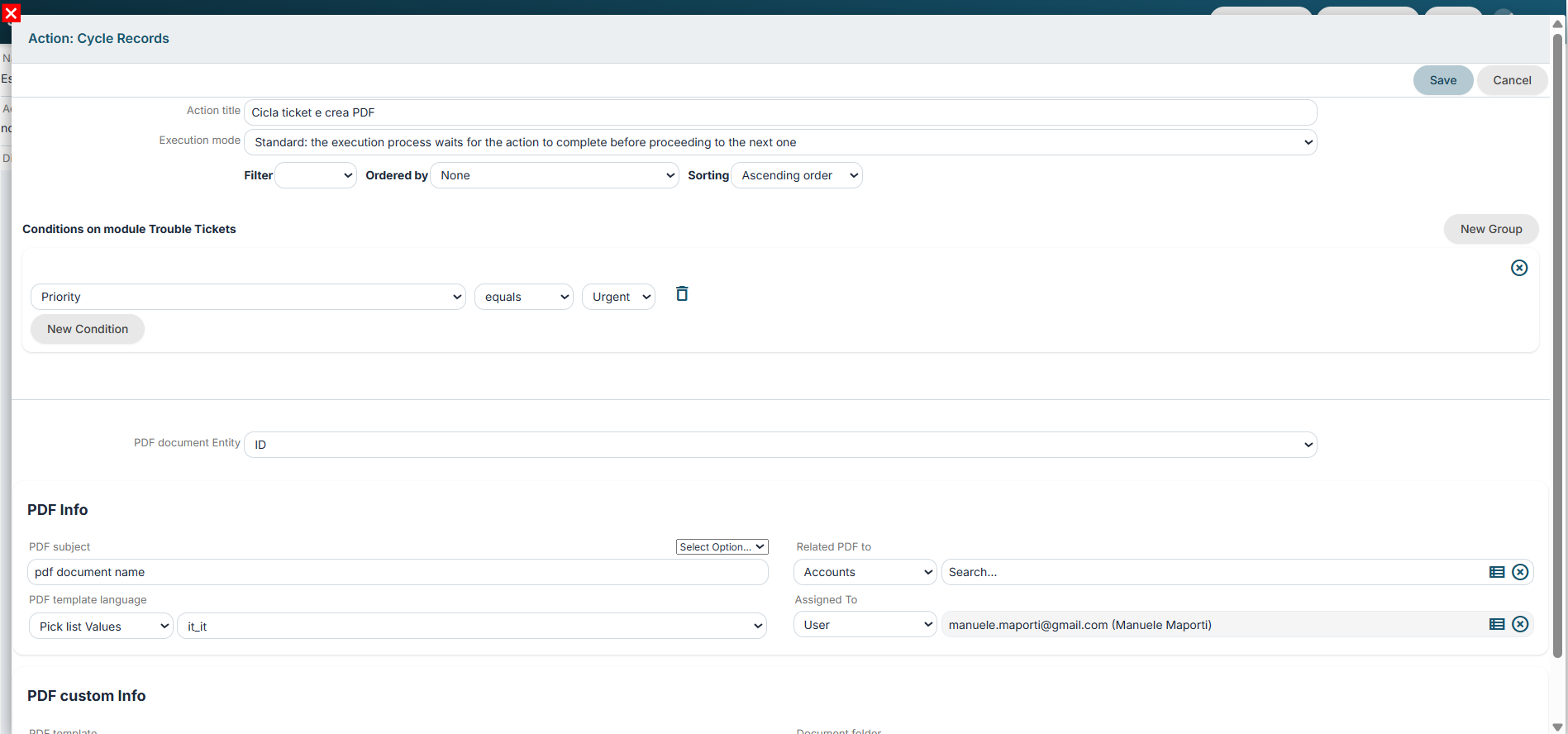Change the Sorting order dropdown
The image size is (1568, 734).
[797, 175]
